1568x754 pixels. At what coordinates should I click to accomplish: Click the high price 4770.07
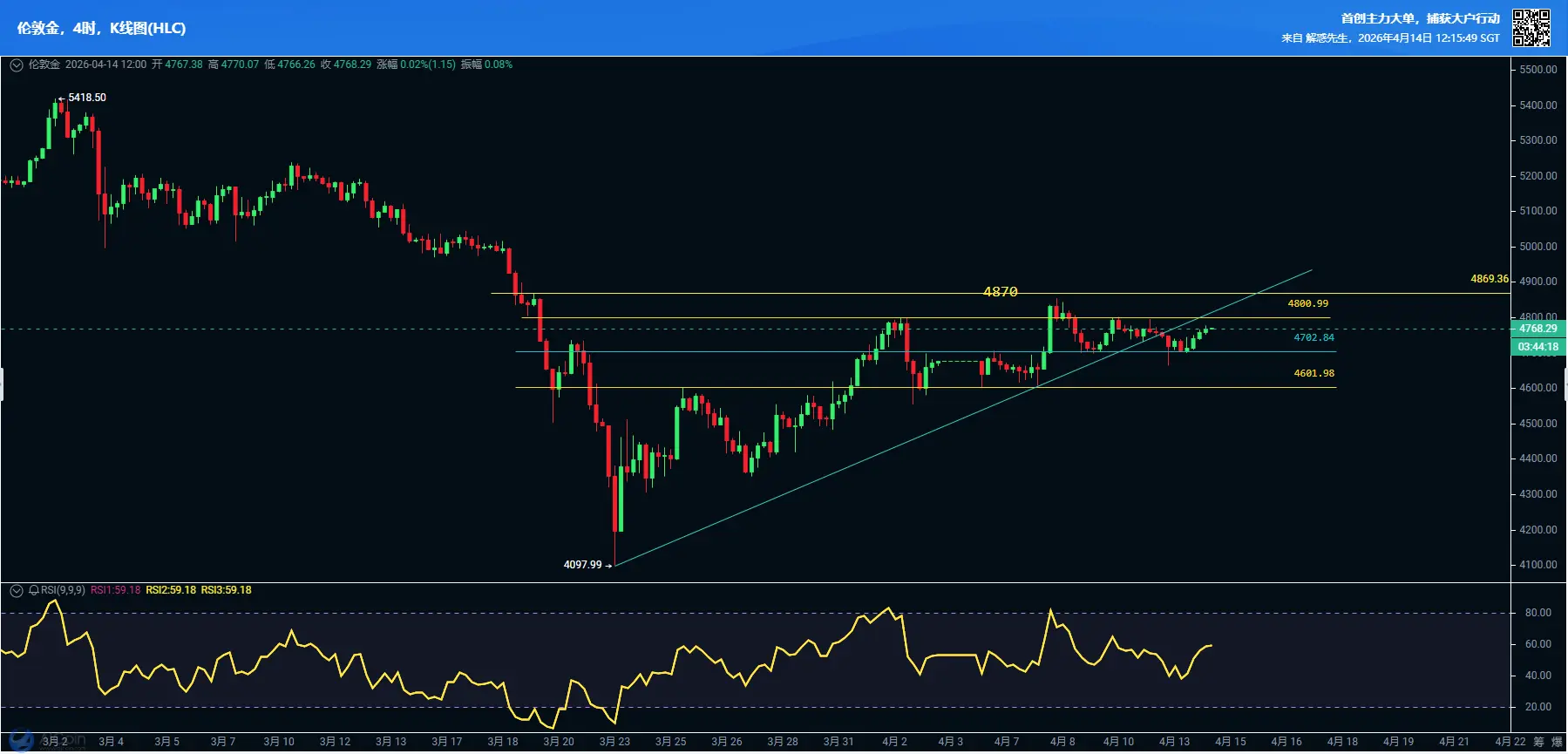point(240,65)
